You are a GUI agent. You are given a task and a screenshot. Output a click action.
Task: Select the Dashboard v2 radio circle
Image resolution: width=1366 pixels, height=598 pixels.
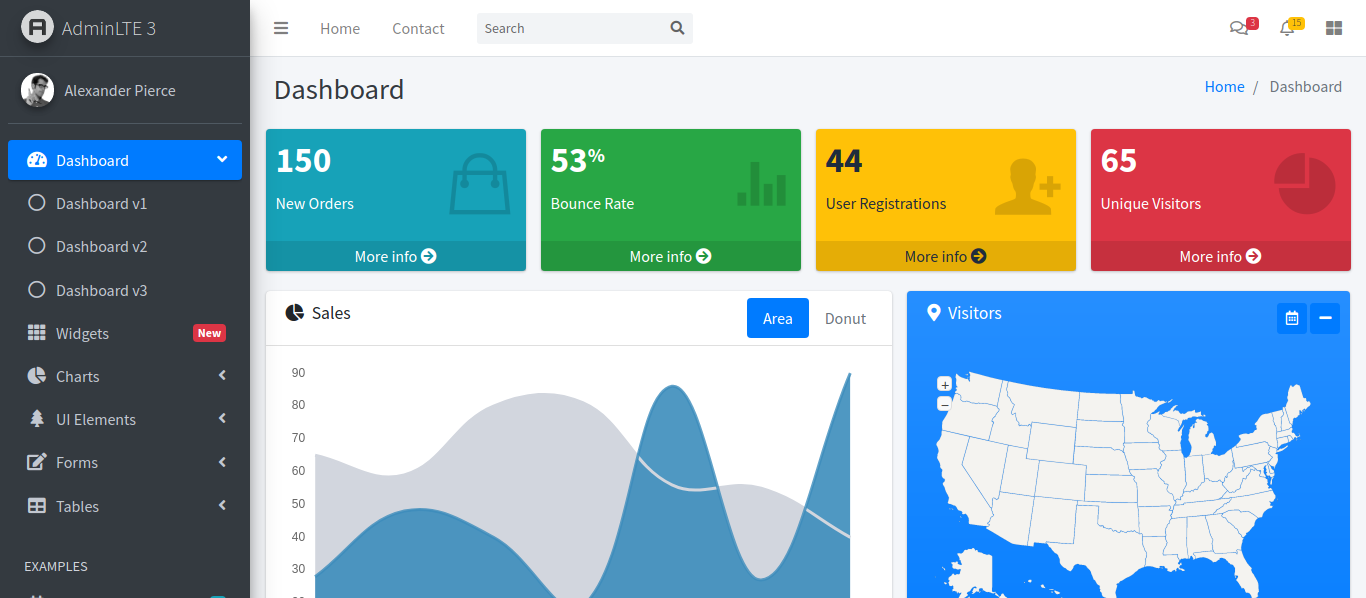[x=36, y=246]
